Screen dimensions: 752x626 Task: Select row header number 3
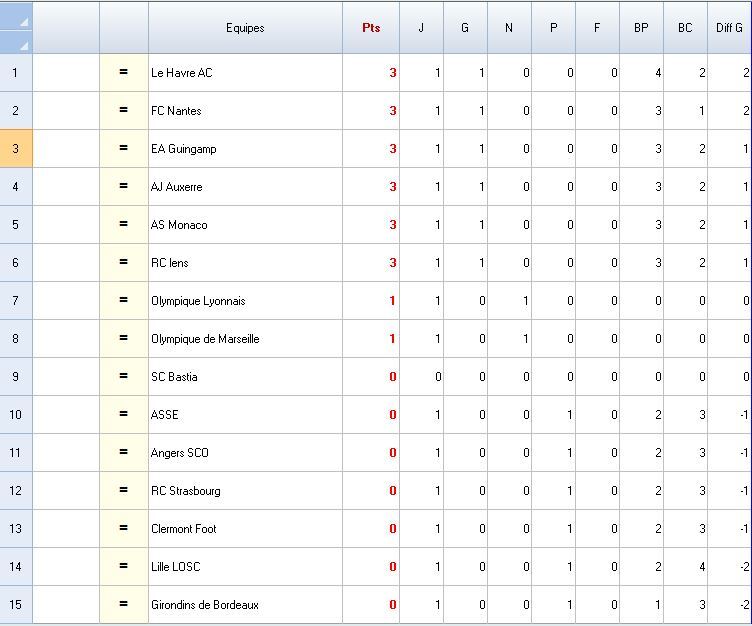16,148
